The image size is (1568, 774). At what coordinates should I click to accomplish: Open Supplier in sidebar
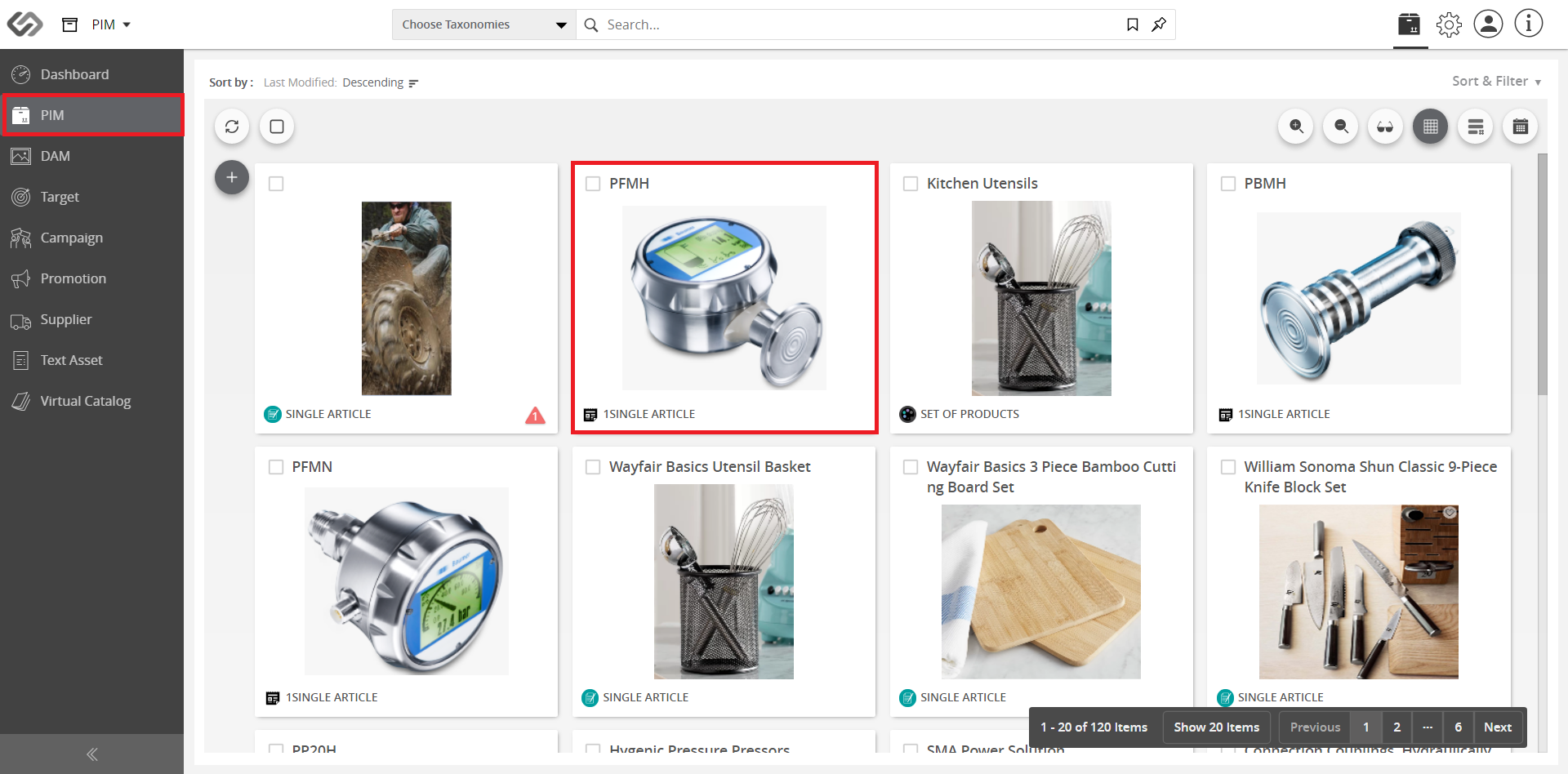91,319
